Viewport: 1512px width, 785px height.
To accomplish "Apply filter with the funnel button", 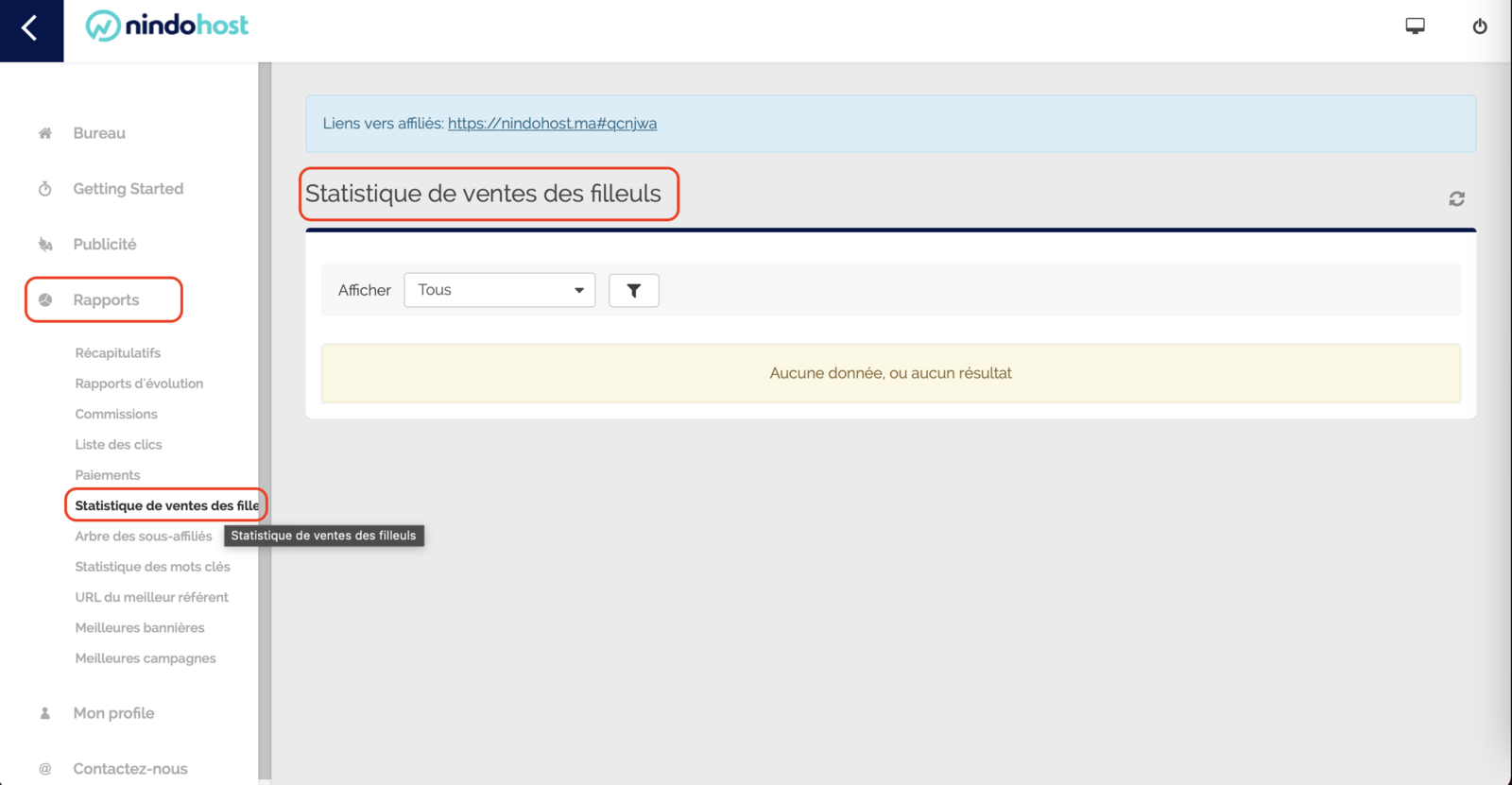I will click(634, 290).
